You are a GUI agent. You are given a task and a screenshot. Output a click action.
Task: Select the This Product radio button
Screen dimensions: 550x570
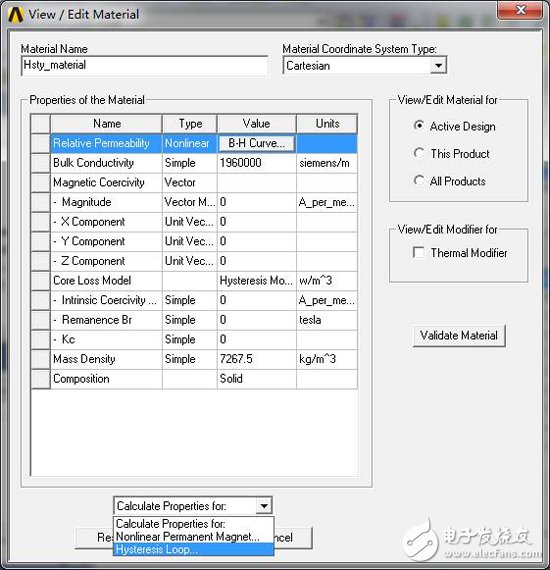coord(419,153)
